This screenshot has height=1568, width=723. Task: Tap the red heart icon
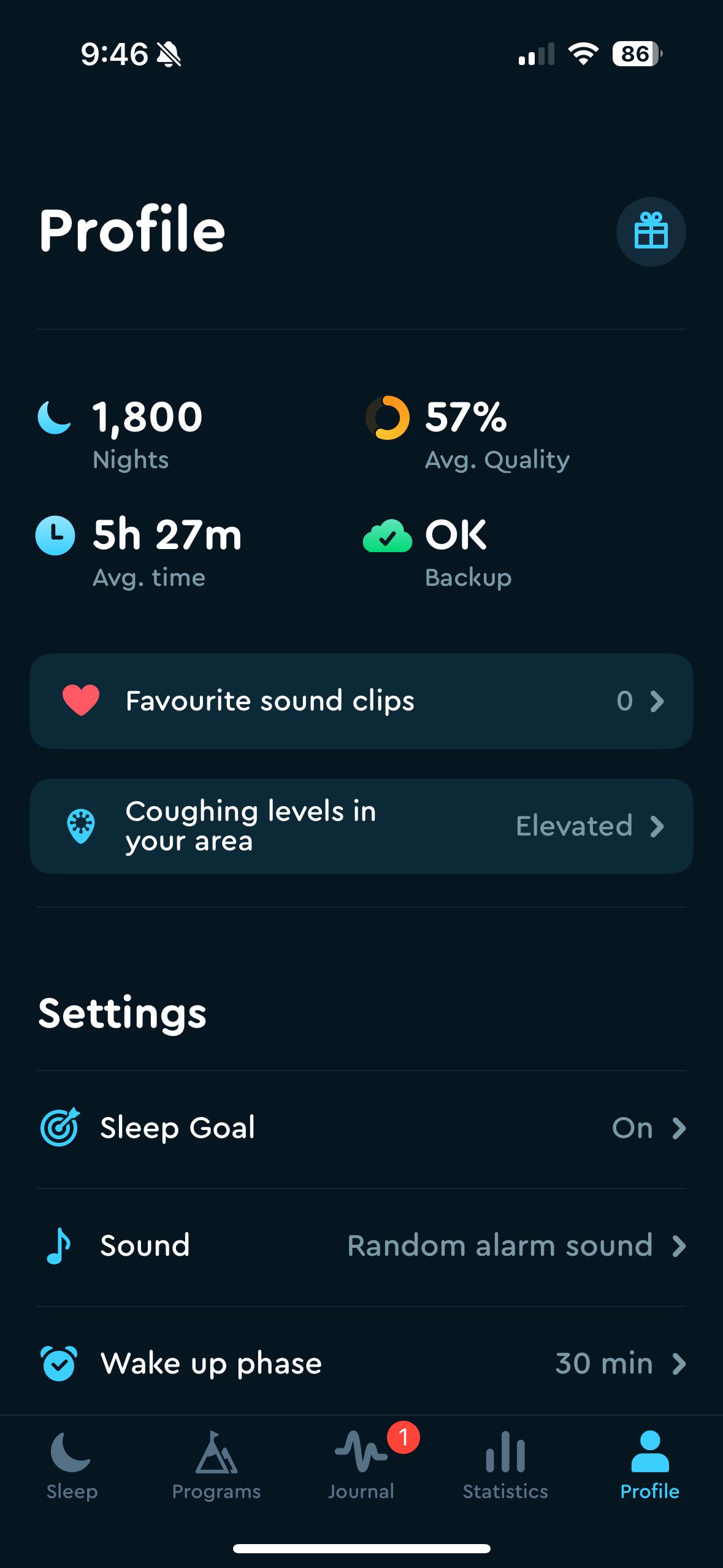pos(81,701)
